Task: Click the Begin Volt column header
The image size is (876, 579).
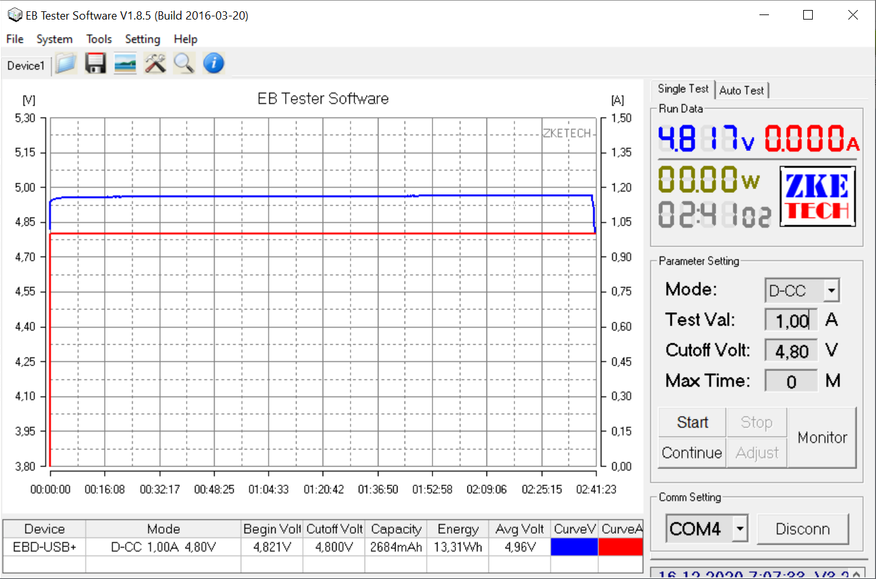Action: 272,529
